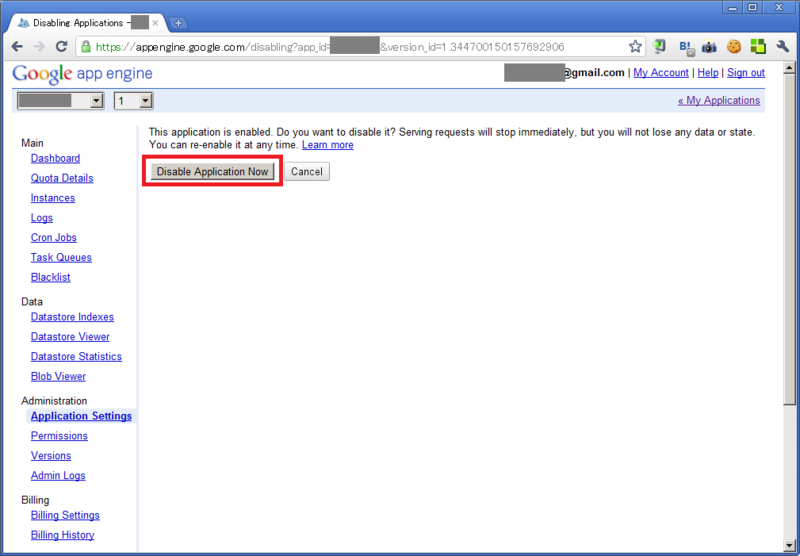Viewport: 800px width, 556px height.
Task: Open the cookie extension icon
Action: pyautogui.click(x=734, y=47)
